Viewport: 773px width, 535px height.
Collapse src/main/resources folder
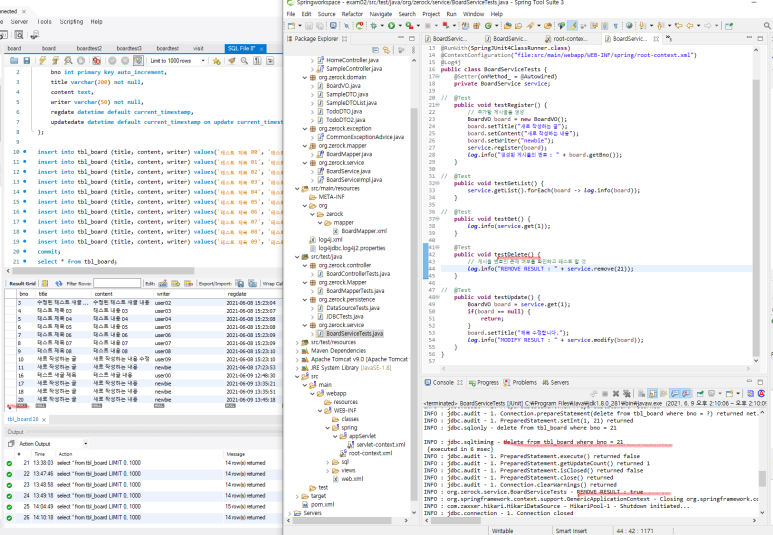297,189
